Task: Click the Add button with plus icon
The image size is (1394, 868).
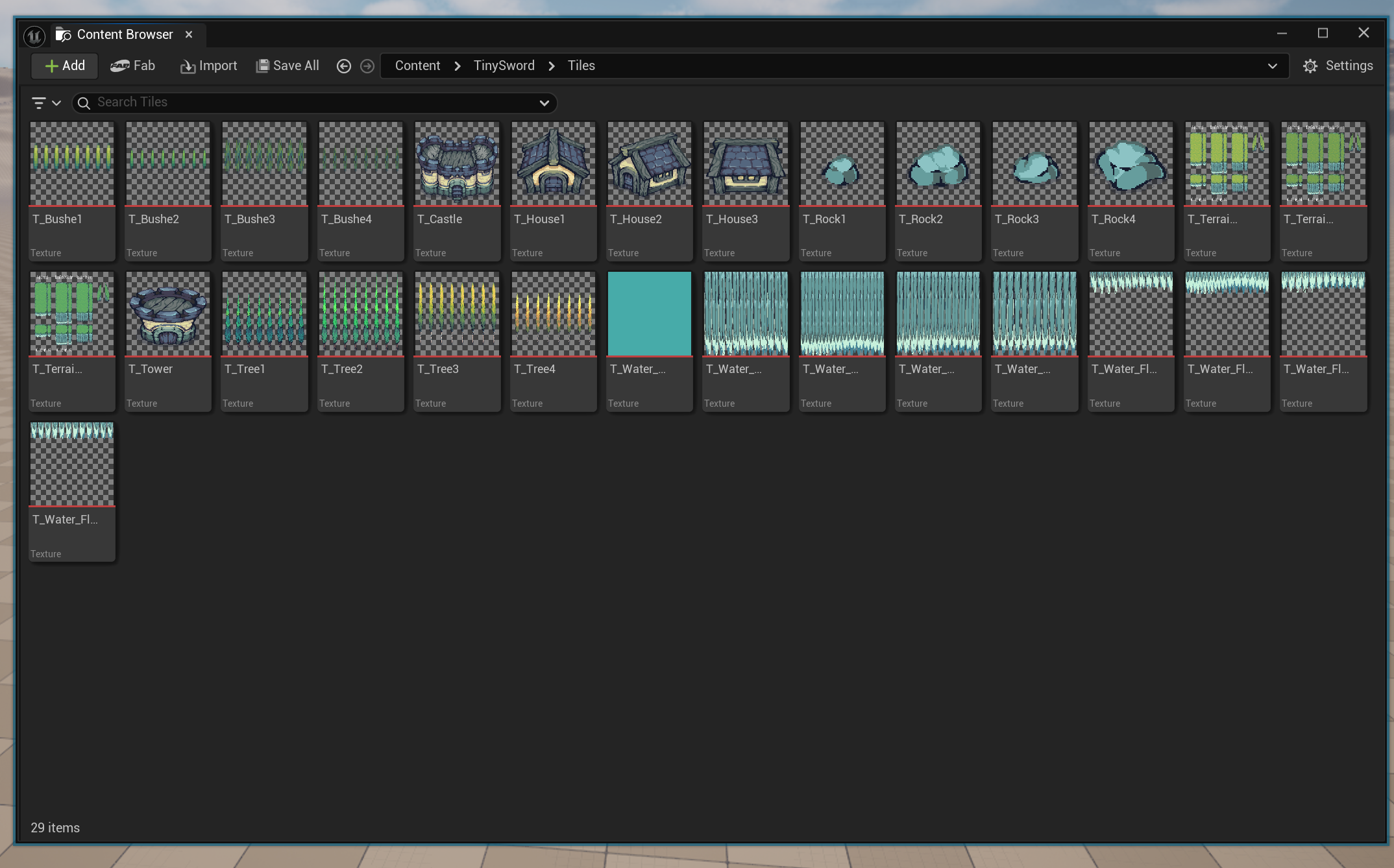Action: click(x=65, y=66)
